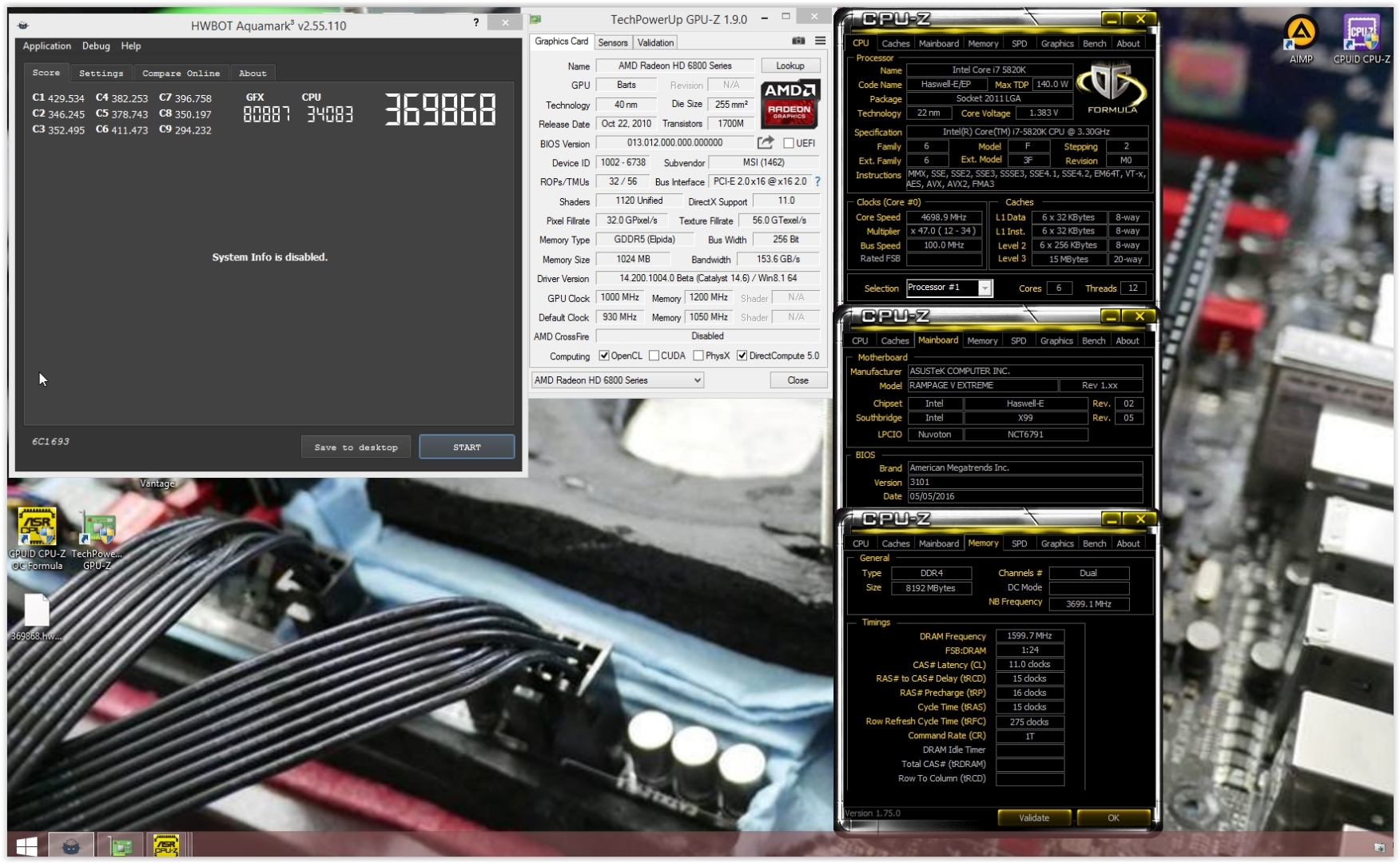Viewport: 1400px width, 863px height.
Task: Click the OC Formula logo in CPU-Z
Action: point(1112,89)
